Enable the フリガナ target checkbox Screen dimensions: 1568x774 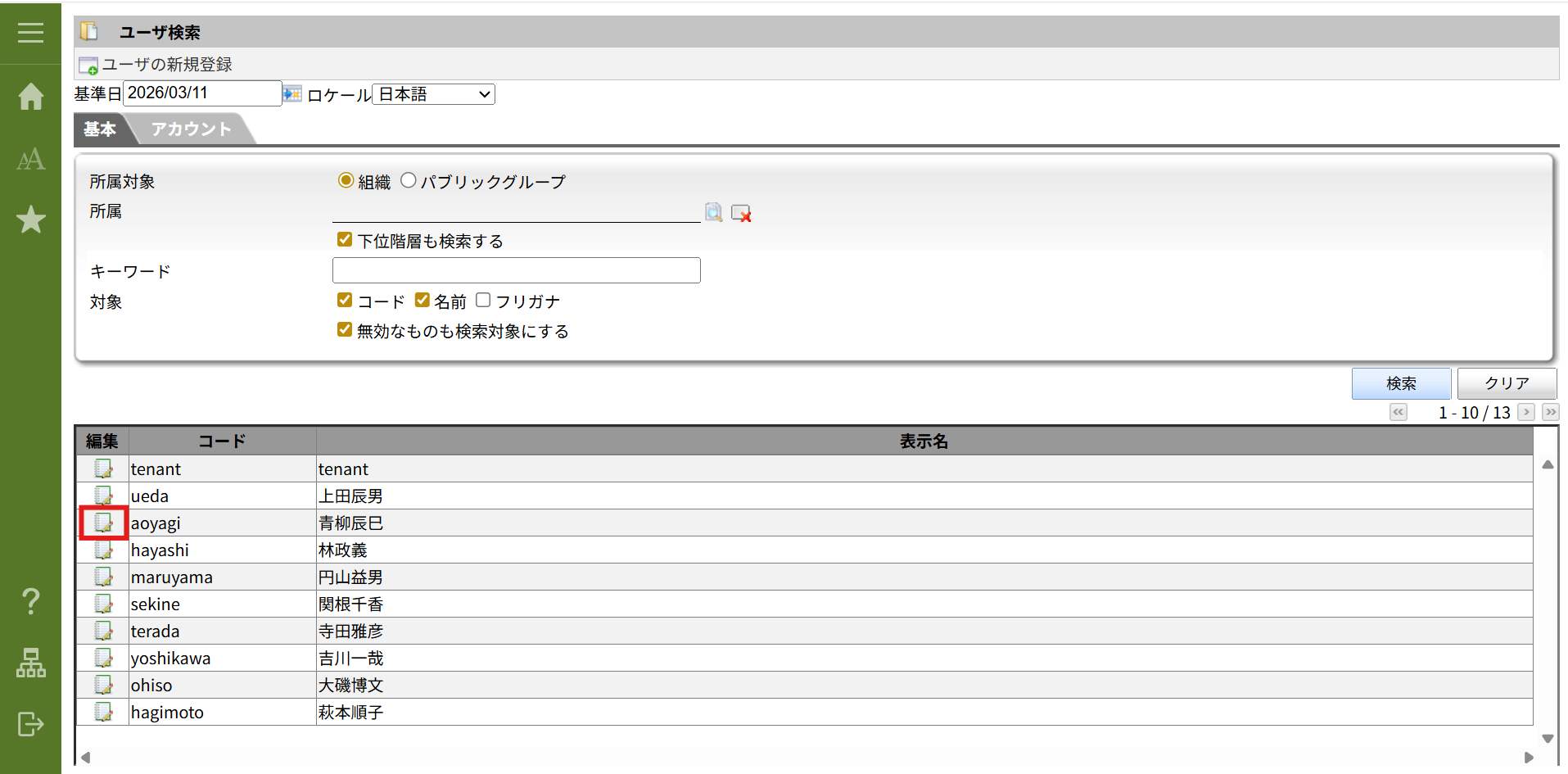coord(483,301)
